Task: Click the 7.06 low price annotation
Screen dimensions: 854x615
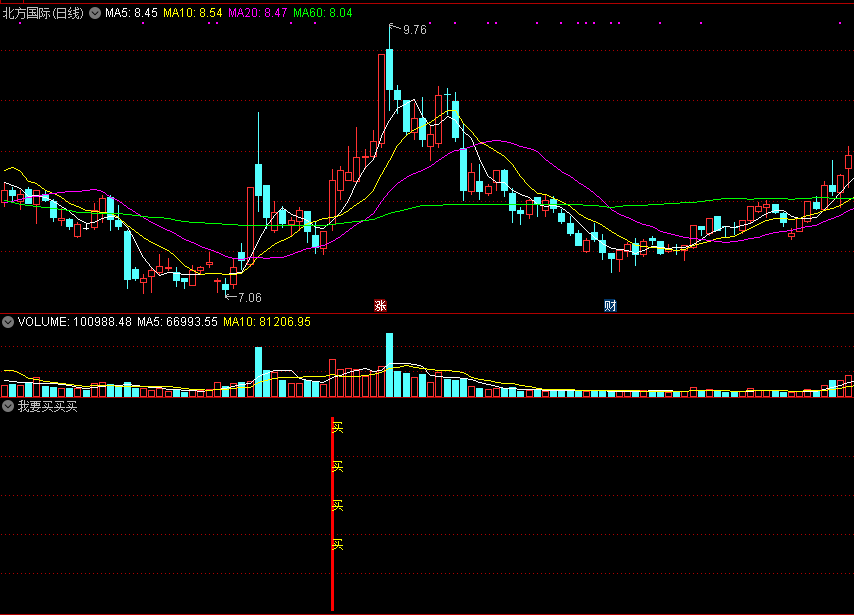Action: [249, 298]
